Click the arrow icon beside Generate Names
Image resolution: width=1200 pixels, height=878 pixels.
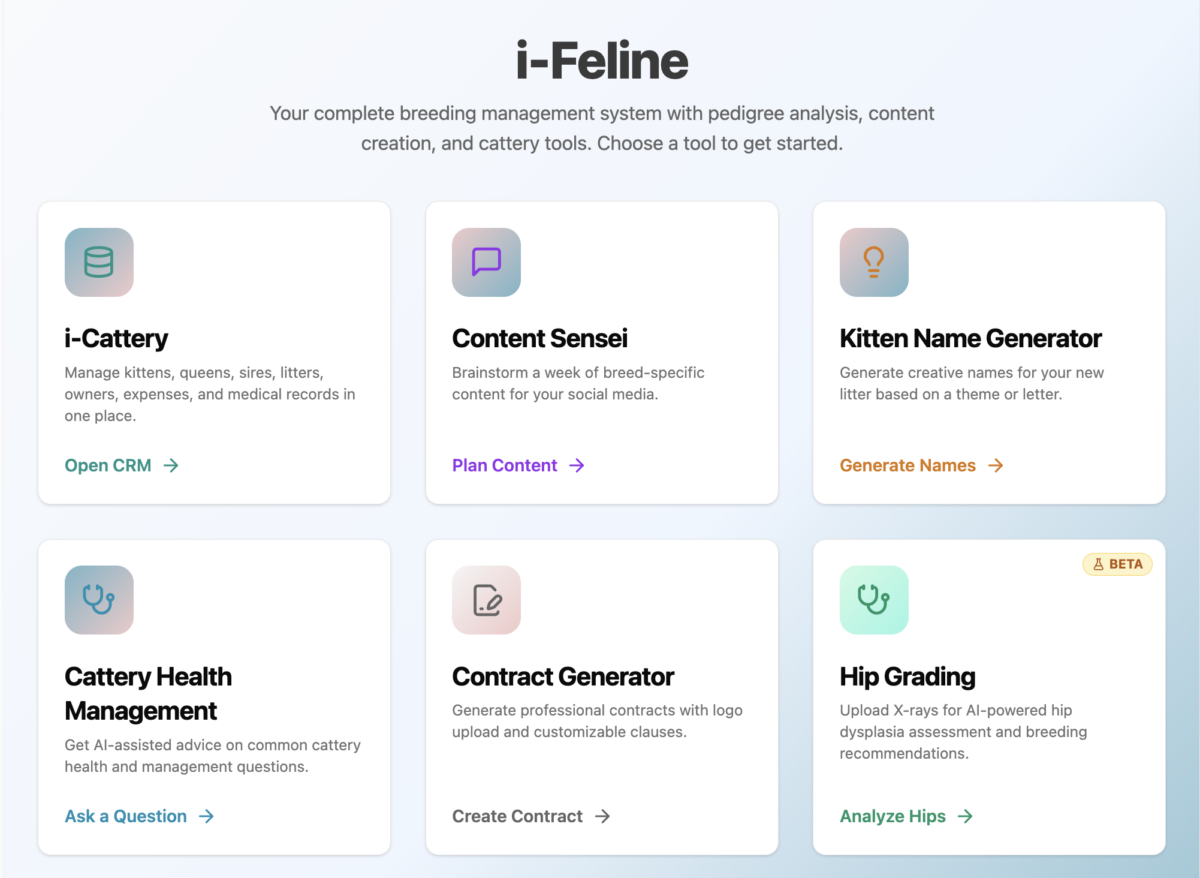(x=996, y=465)
